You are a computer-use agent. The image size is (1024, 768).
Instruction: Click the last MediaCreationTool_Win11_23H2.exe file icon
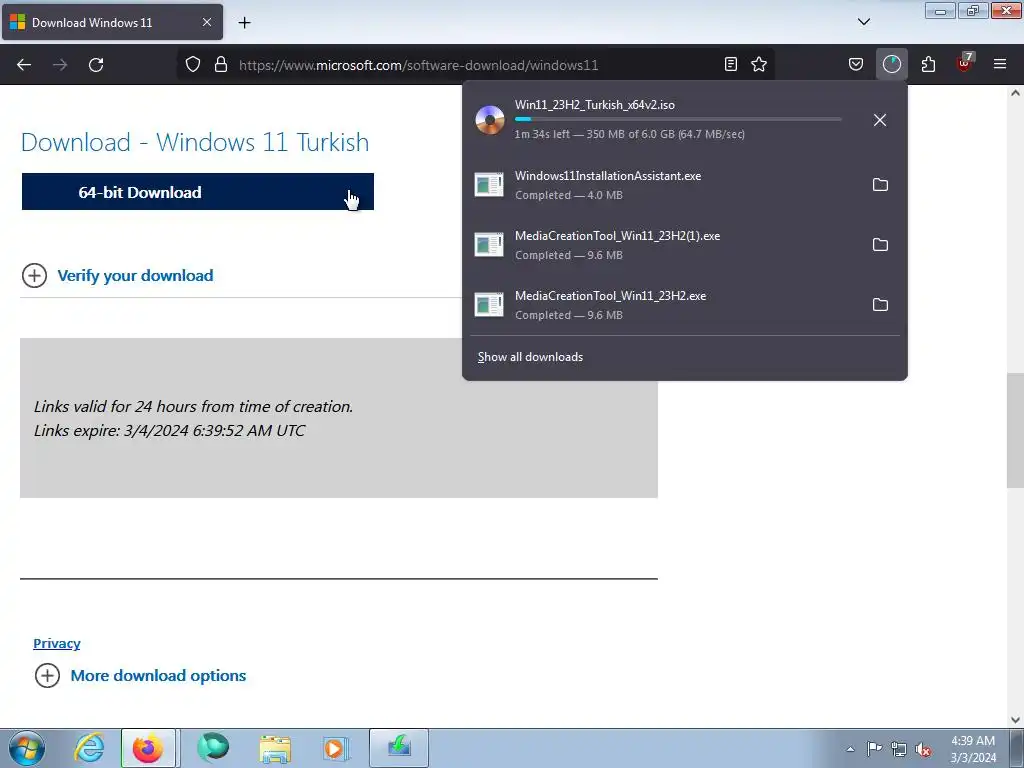point(489,305)
